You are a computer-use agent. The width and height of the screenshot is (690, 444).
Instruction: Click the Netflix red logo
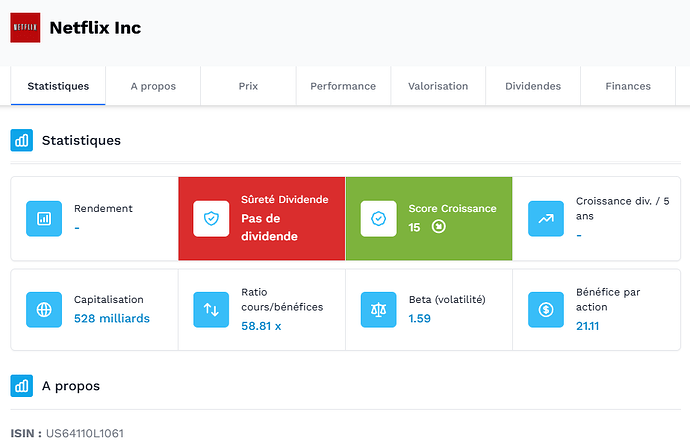pyautogui.click(x=25, y=28)
